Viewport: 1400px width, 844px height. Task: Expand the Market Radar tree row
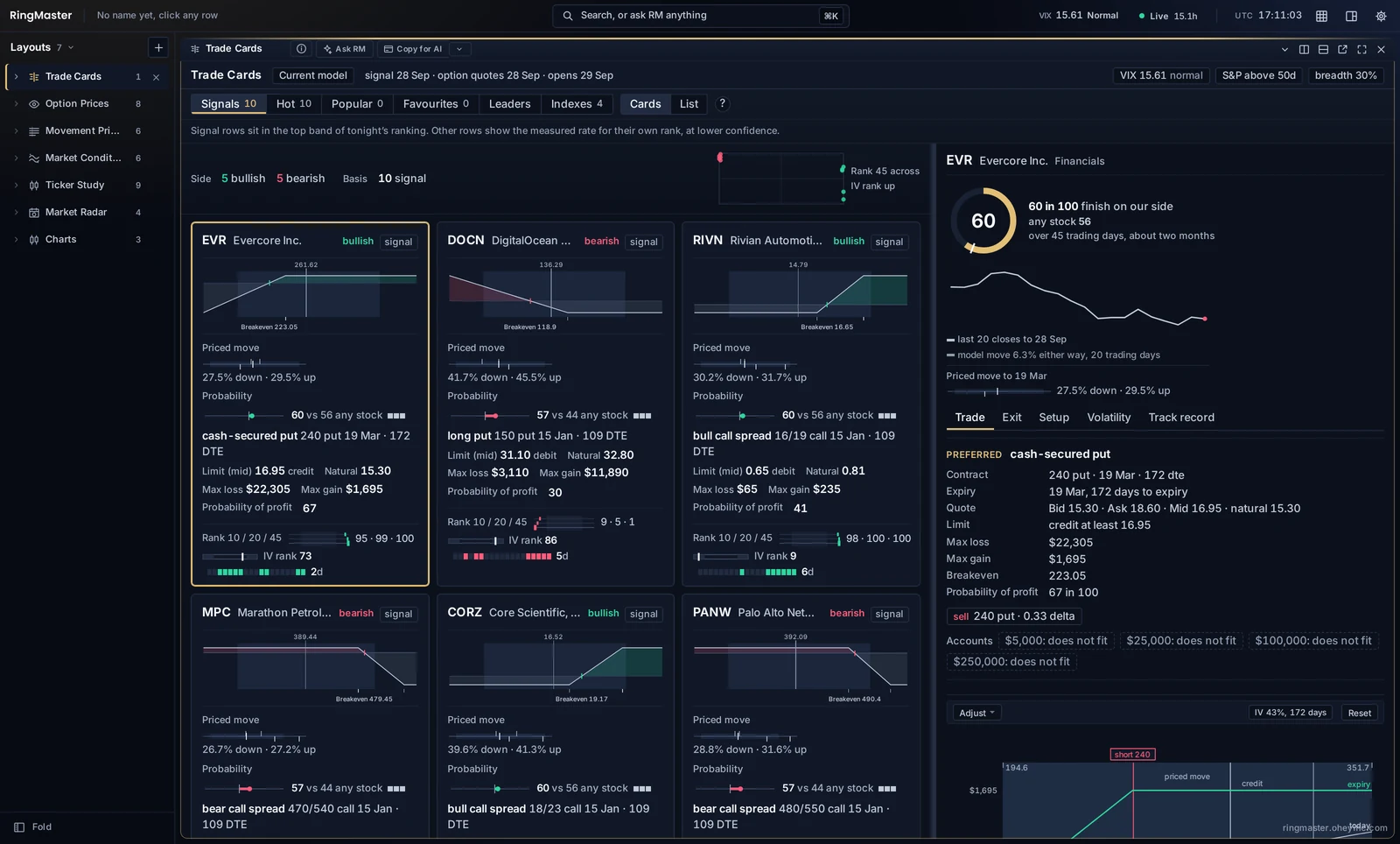click(x=16, y=213)
